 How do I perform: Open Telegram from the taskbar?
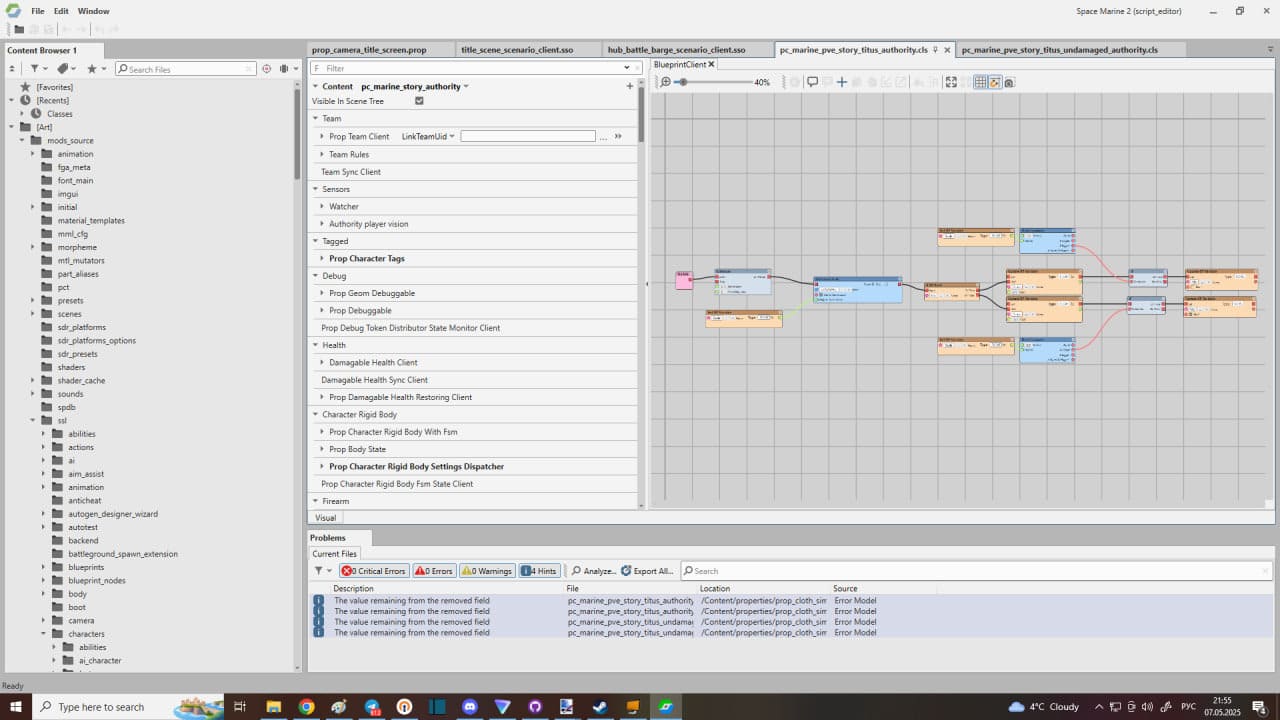tap(371, 706)
